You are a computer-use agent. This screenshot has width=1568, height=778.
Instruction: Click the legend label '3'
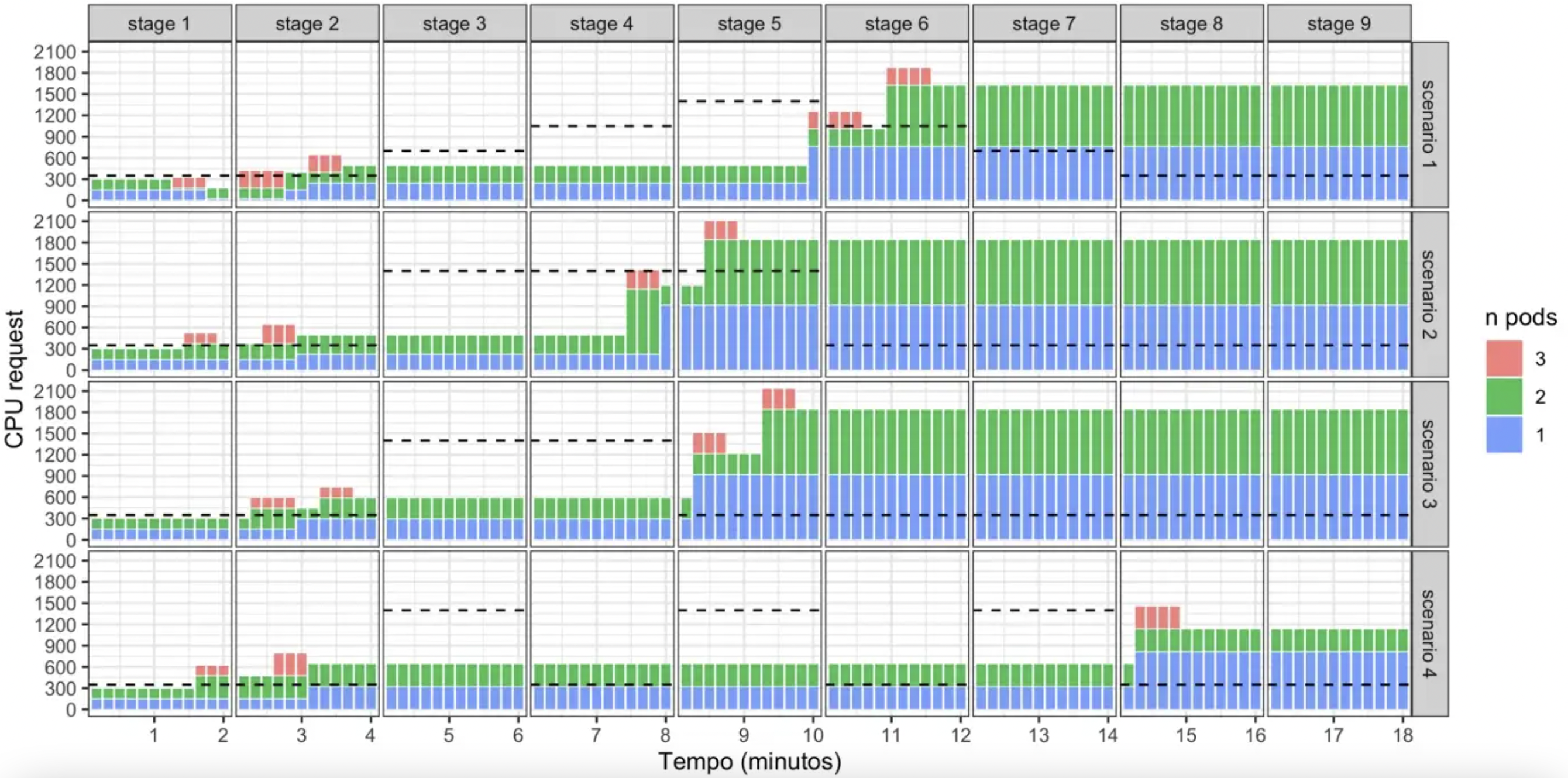(x=1540, y=359)
